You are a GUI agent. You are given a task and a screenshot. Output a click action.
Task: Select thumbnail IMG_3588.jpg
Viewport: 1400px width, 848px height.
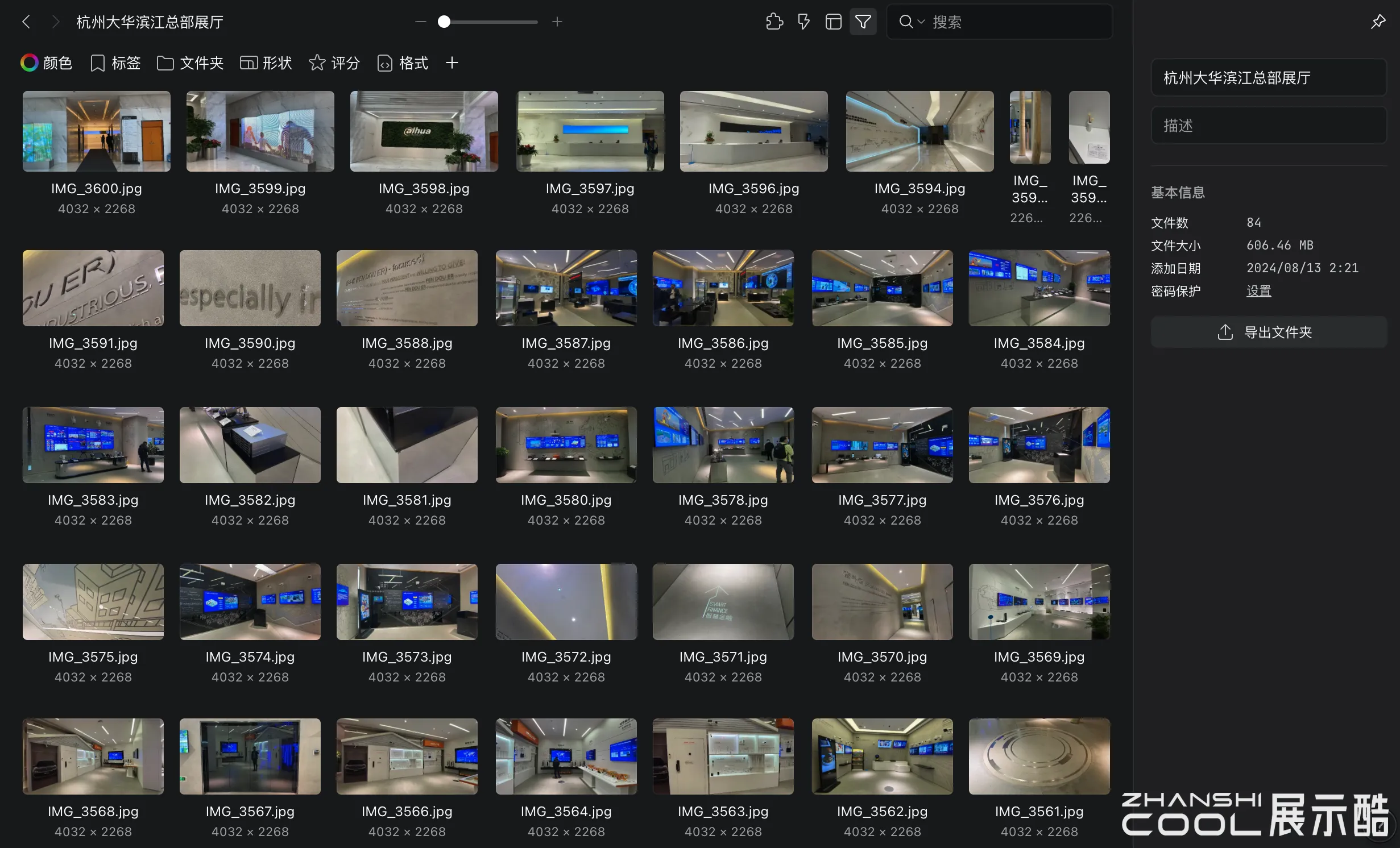(x=407, y=288)
